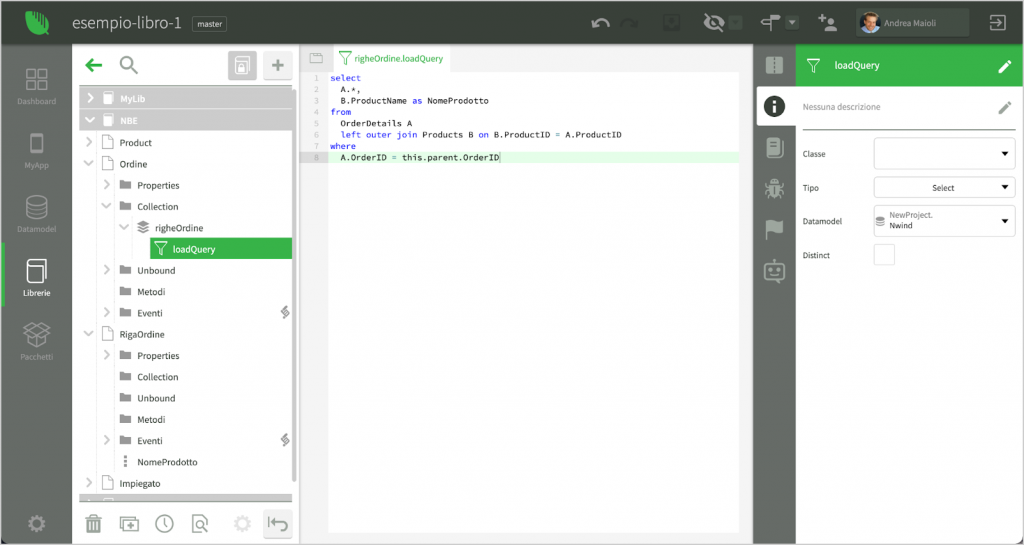Collapse the righeOrdine collection
Image resolution: width=1024 pixels, height=545 pixels.
pyautogui.click(x=125, y=228)
